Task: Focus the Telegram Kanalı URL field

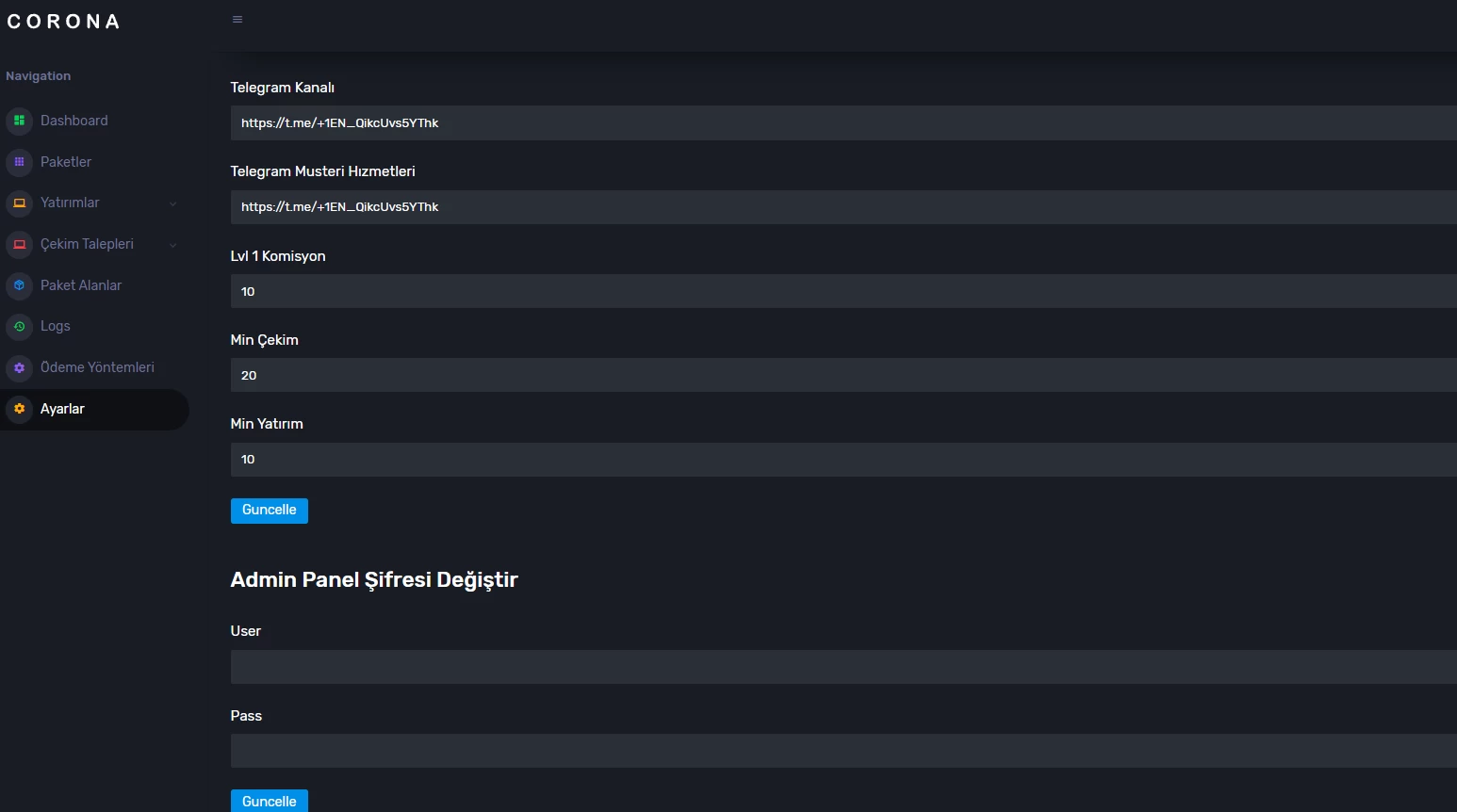Action: click(x=843, y=123)
